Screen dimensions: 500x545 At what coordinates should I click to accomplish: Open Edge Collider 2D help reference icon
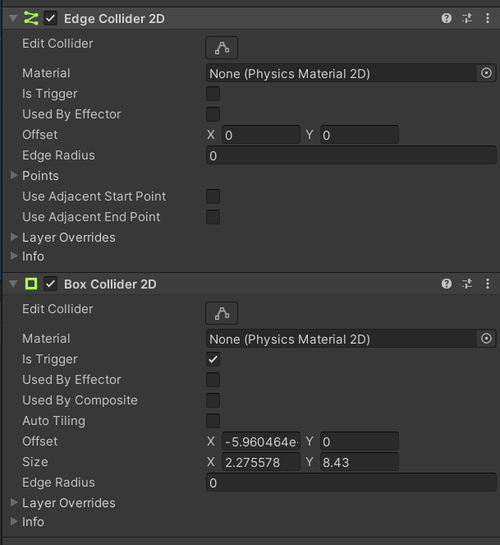tap(446, 18)
